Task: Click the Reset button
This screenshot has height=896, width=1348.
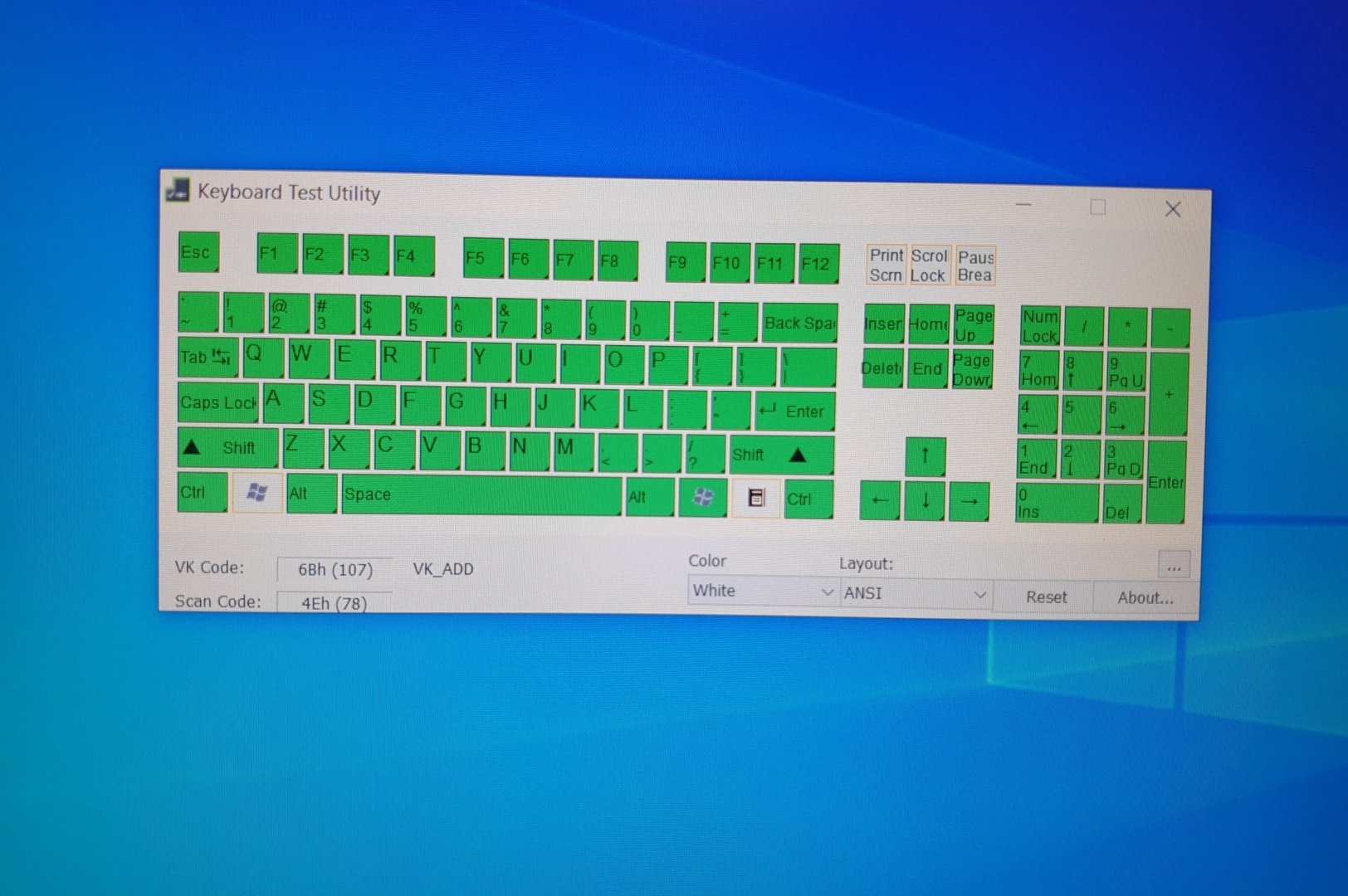Action: (1046, 597)
